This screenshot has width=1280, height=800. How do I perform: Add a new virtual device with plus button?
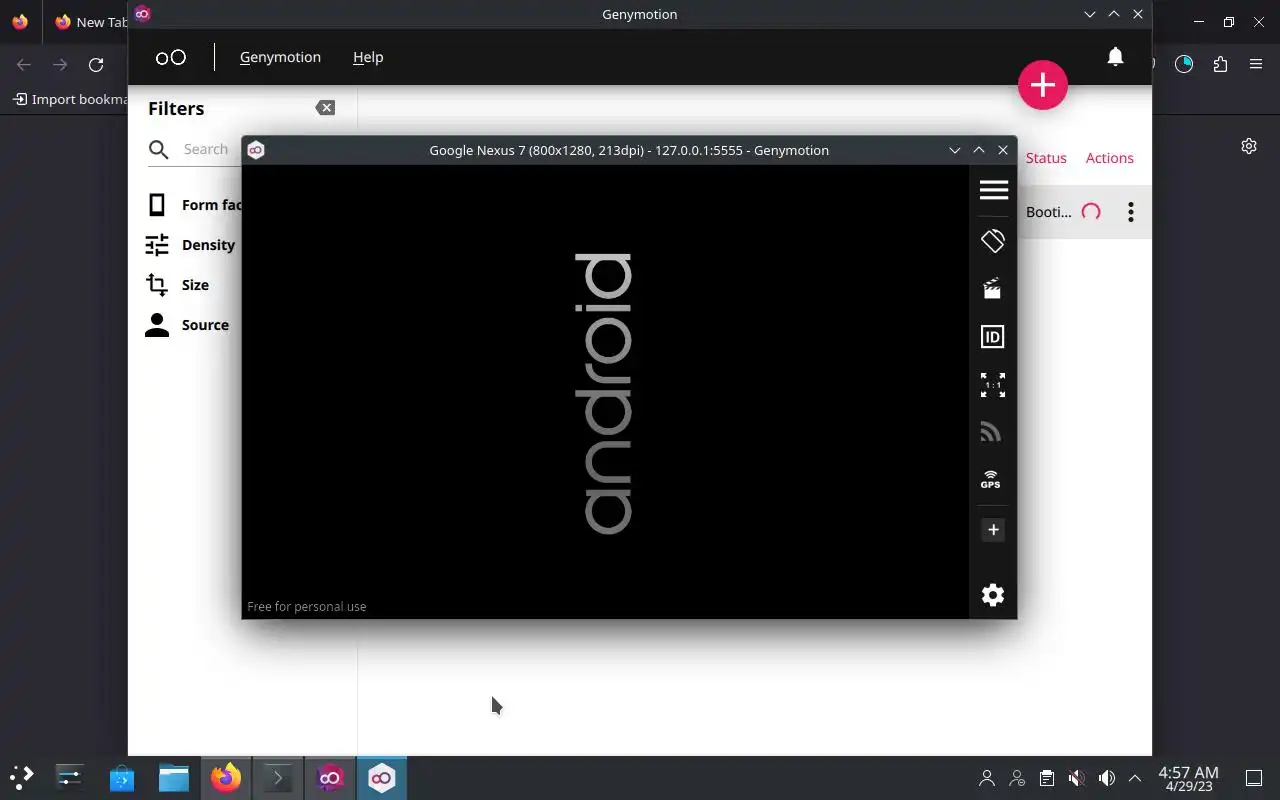1043,85
